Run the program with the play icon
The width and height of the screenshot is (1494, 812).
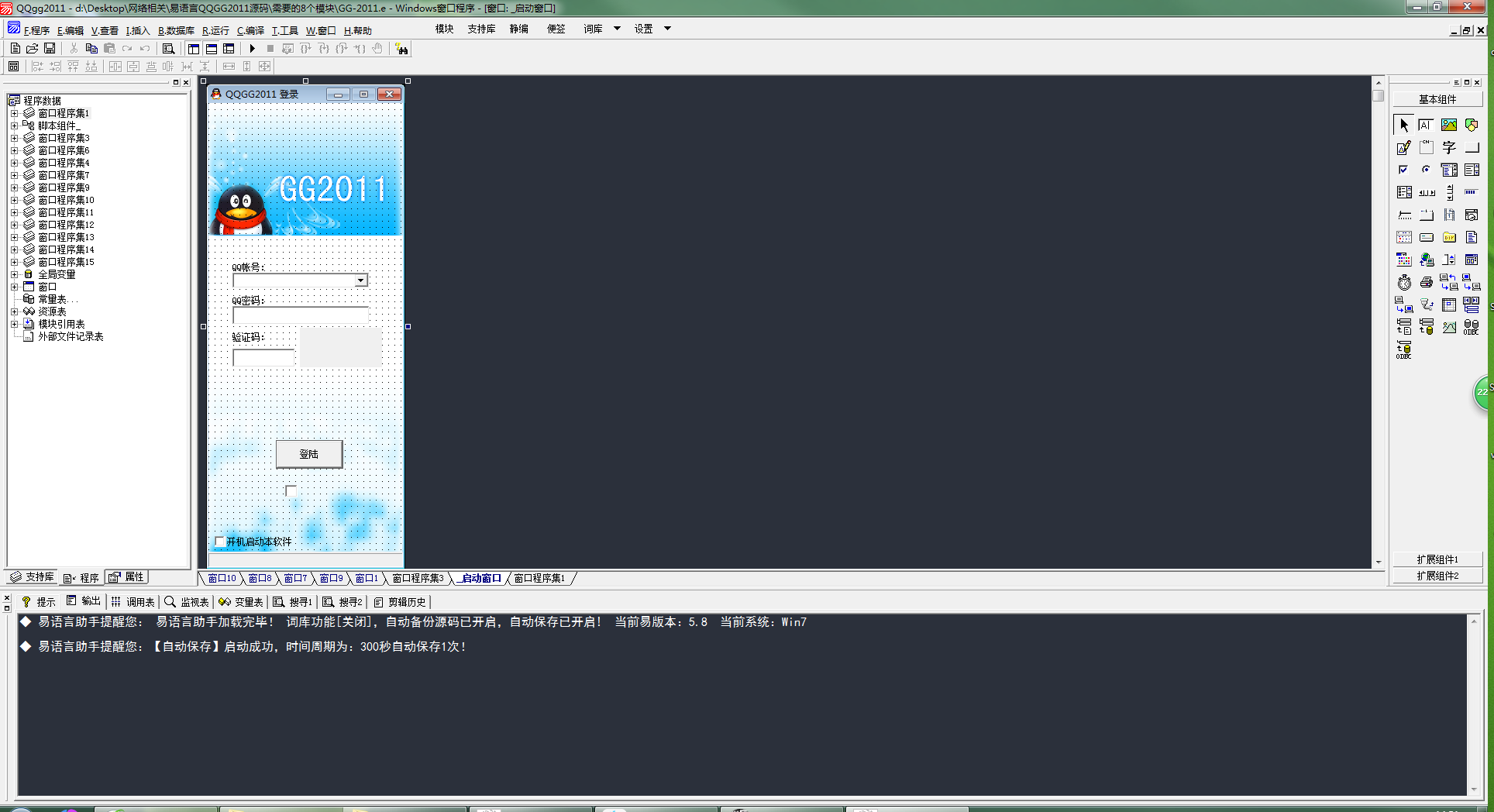pos(252,48)
